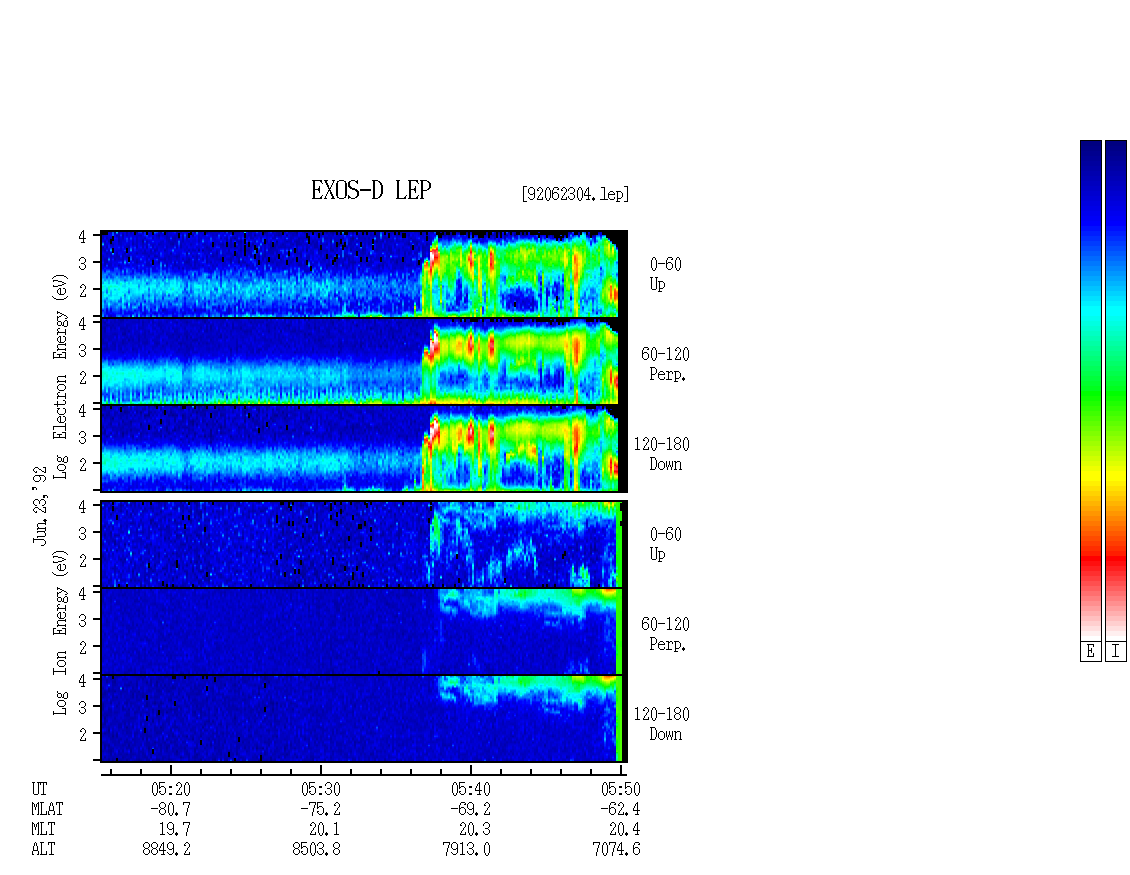Click the MLT value 20.1
Viewport: 1130px width, 875px height.
[x=325, y=830]
